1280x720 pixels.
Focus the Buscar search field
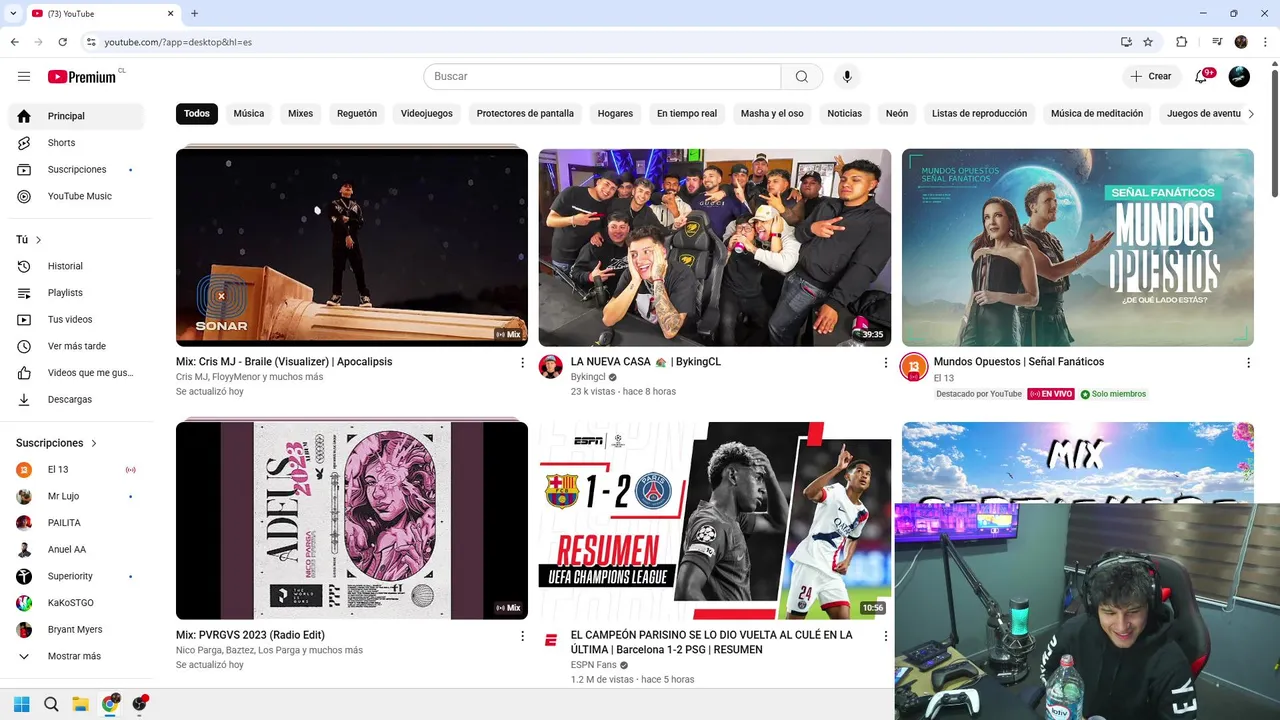tap(602, 77)
